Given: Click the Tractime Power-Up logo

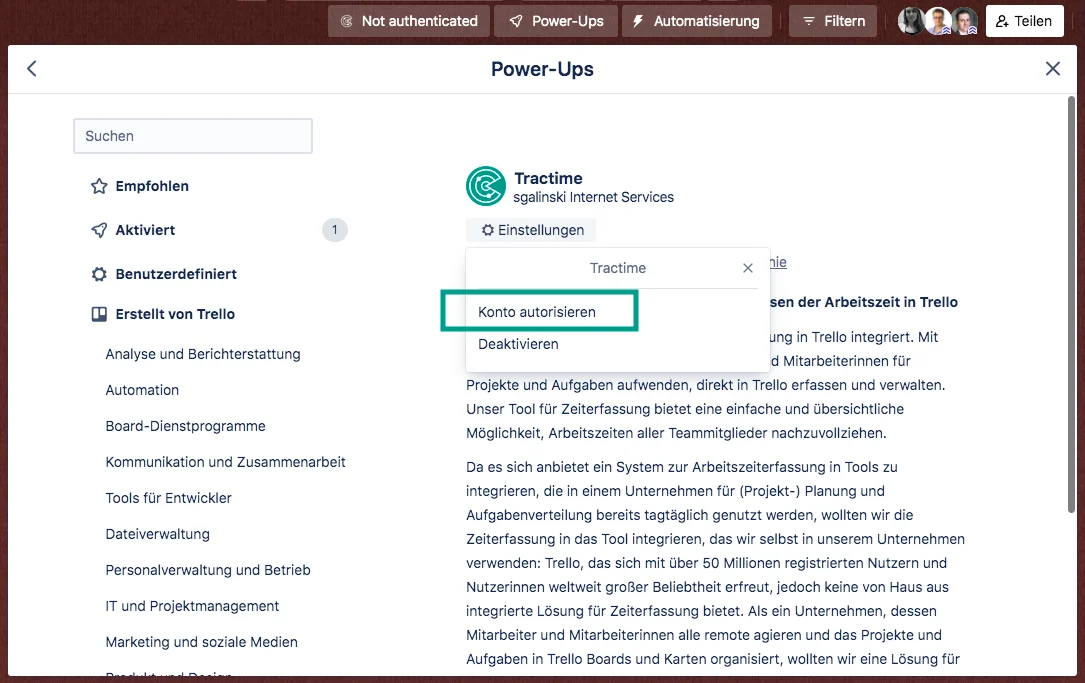Looking at the screenshot, I should (x=486, y=187).
